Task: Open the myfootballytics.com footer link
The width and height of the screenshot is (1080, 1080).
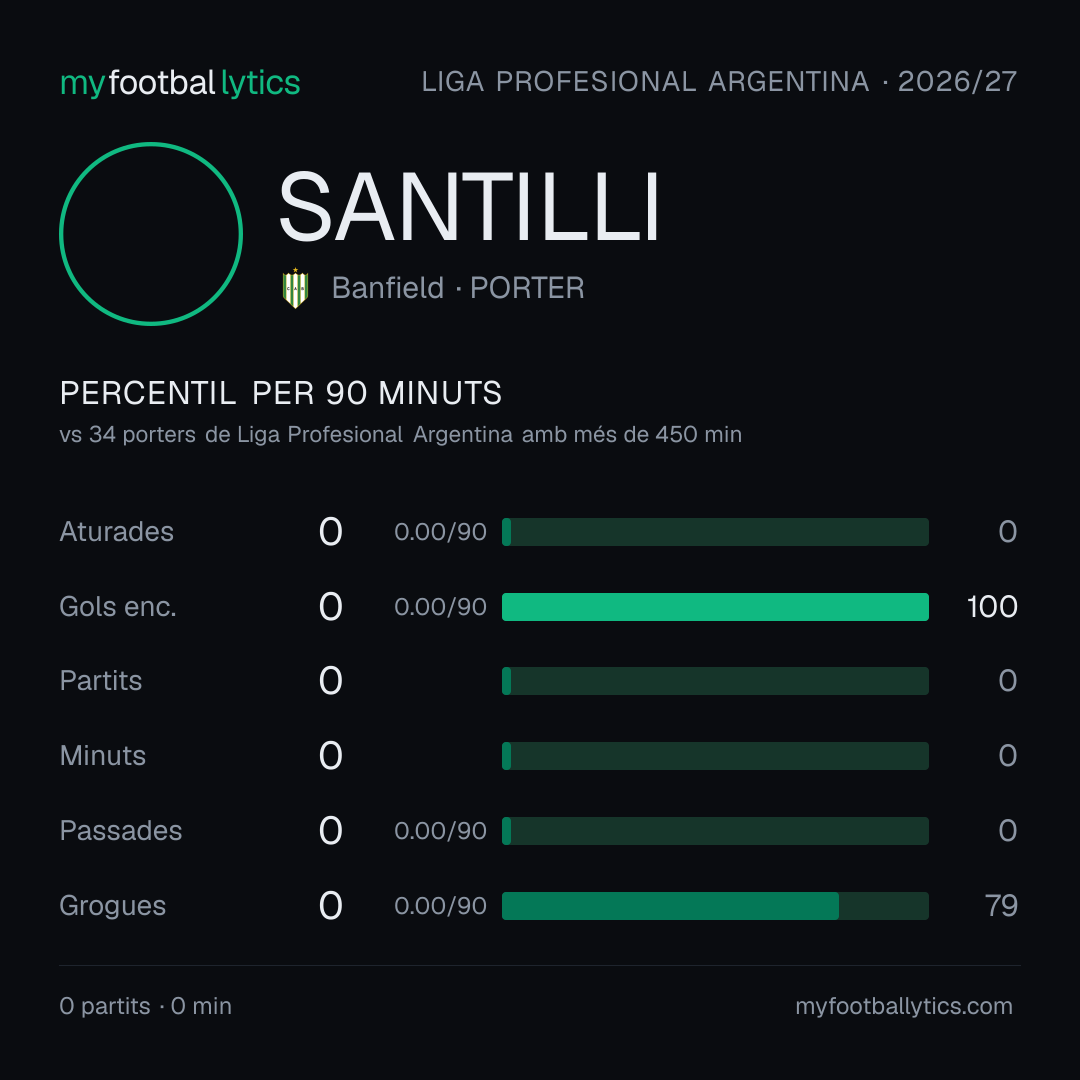Action: coord(904,1006)
